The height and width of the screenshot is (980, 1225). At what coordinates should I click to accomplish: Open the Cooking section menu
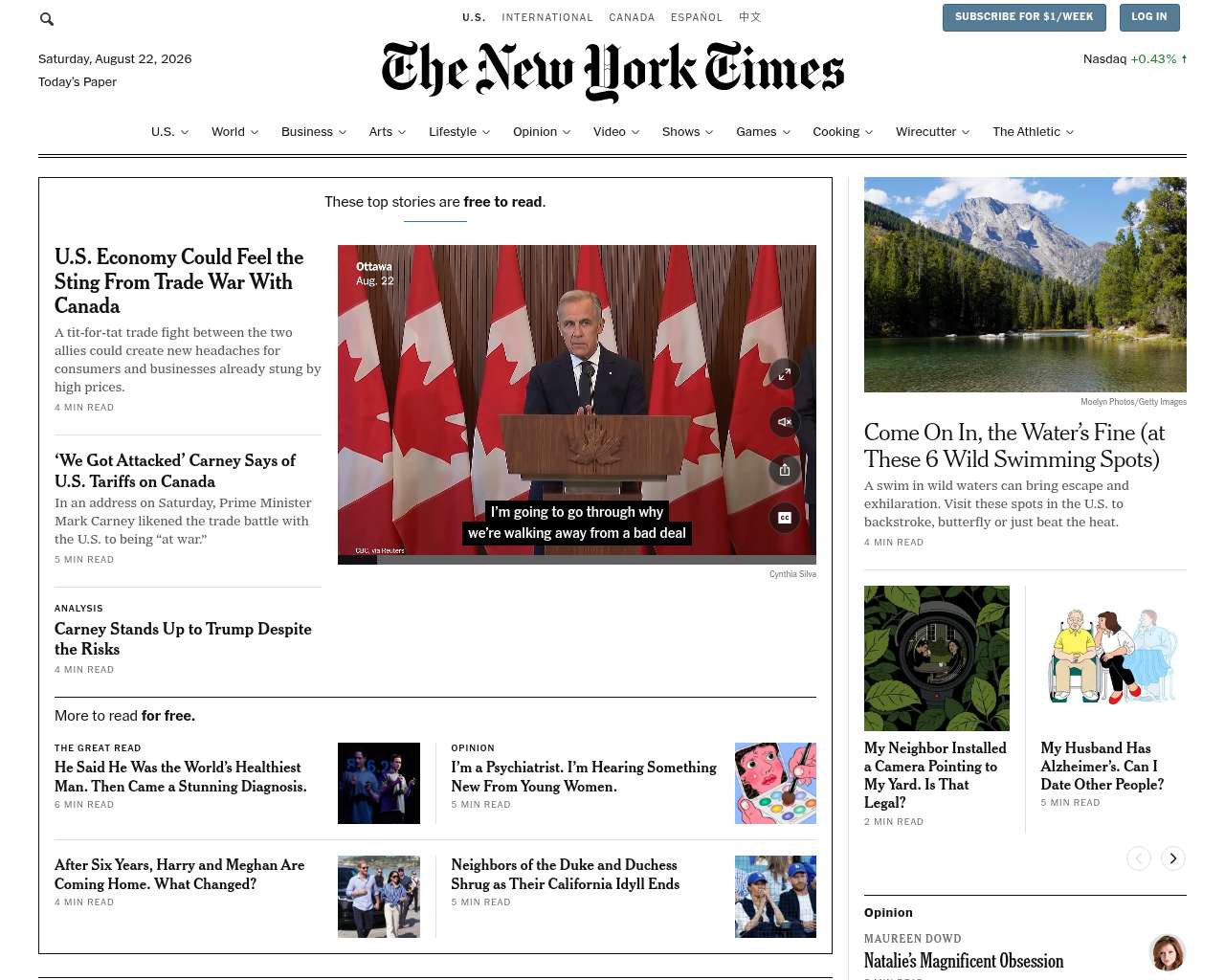point(843,132)
